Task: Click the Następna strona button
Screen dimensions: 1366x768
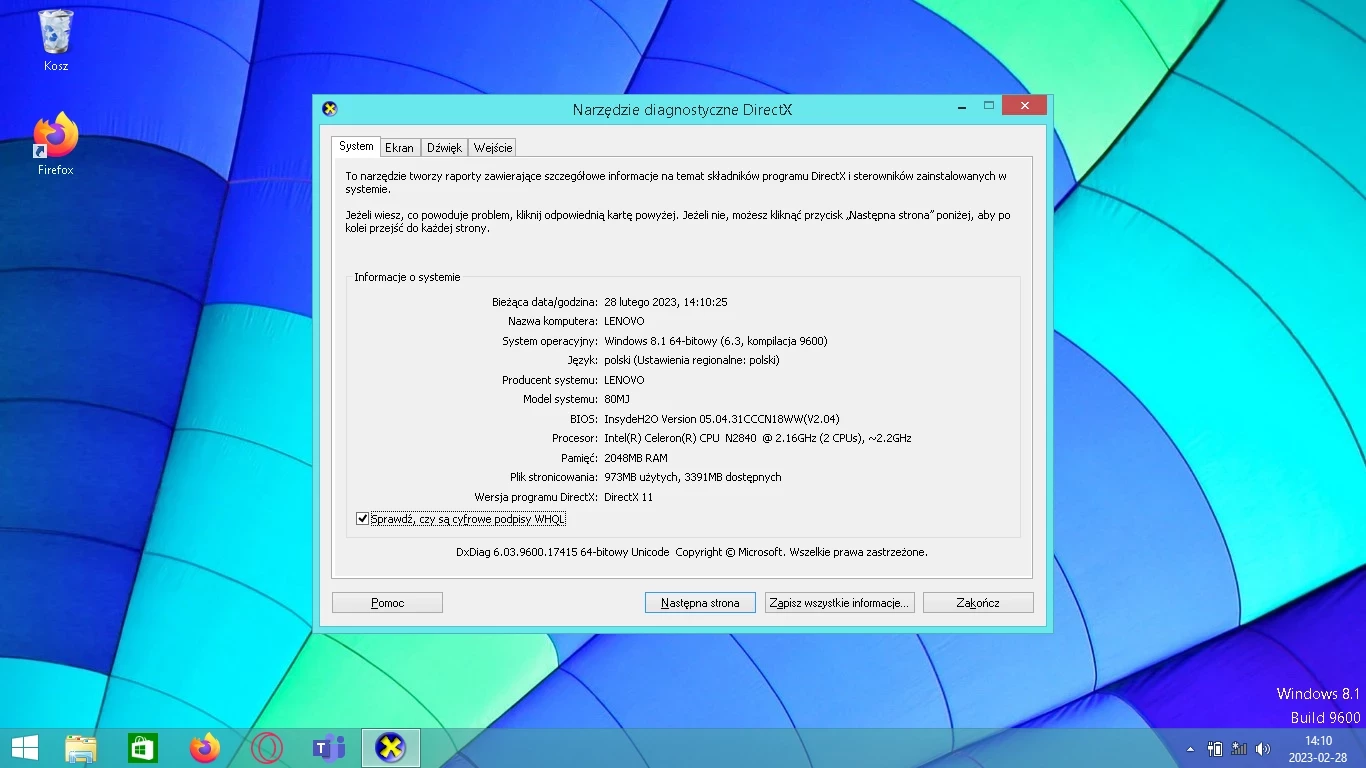Action: point(700,603)
